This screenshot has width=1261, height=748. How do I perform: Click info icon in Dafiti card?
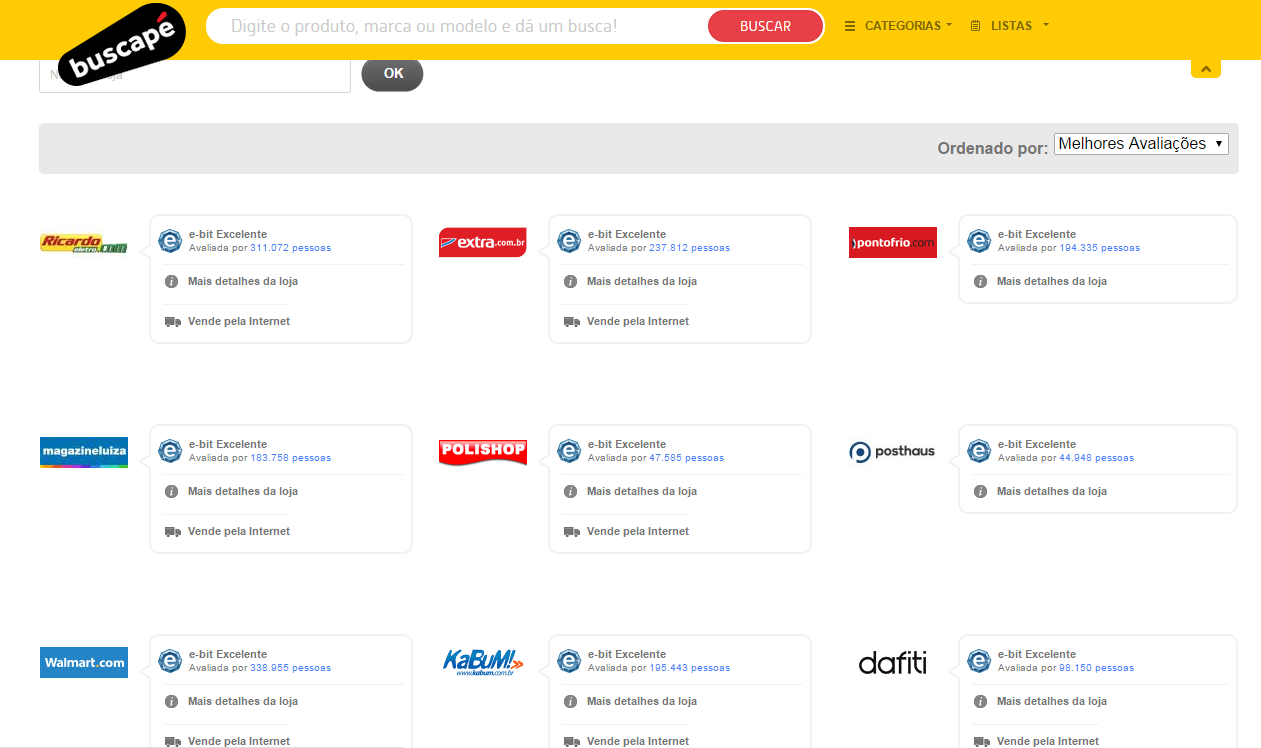tap(980, 702)
